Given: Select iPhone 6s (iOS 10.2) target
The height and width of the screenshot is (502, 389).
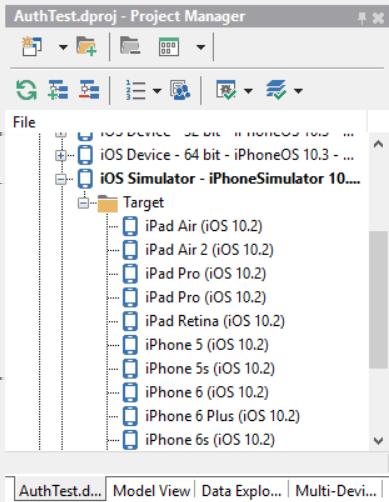Looking at the screenshot, I should [210, 440].
